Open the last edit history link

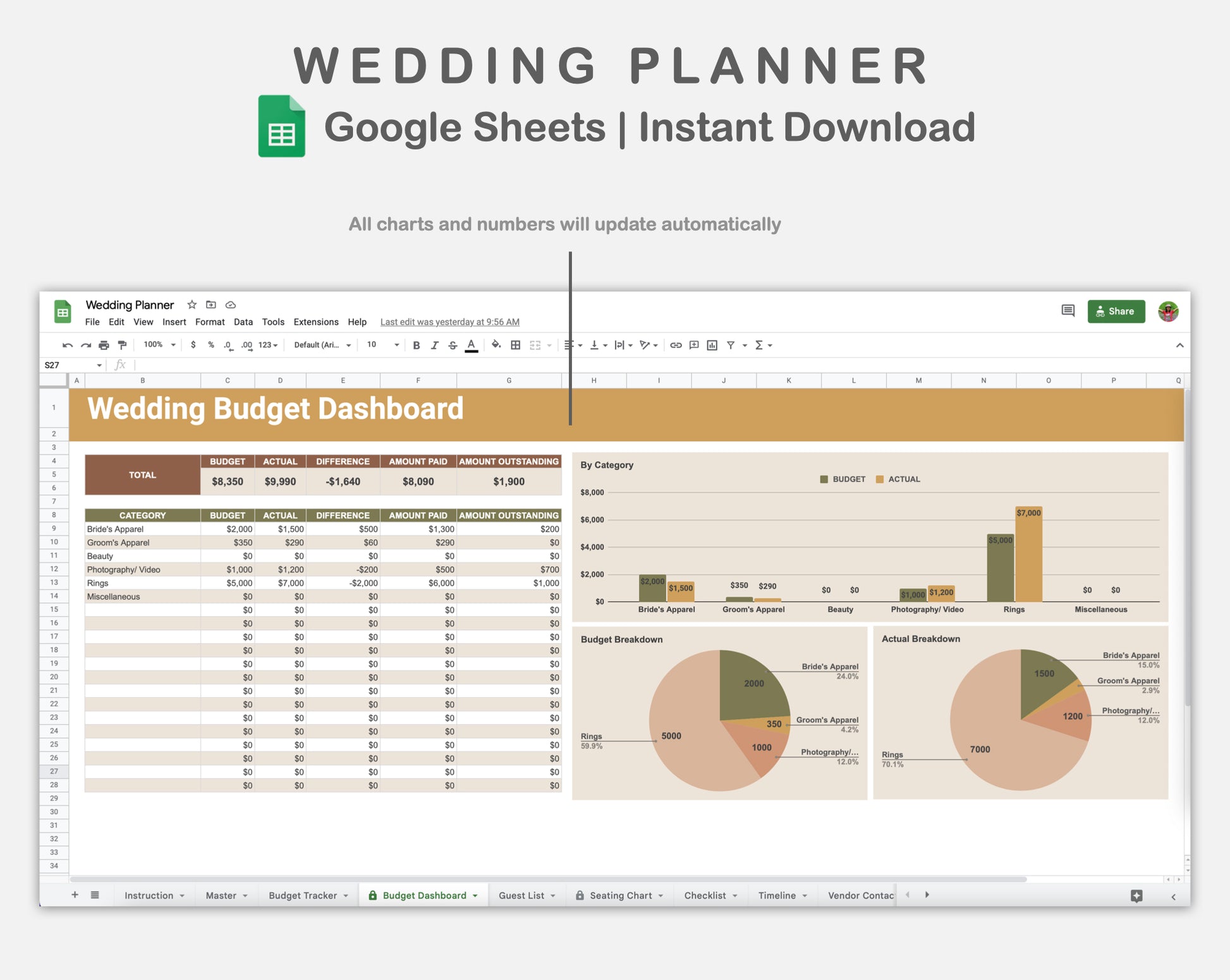[x=449, y=322]
